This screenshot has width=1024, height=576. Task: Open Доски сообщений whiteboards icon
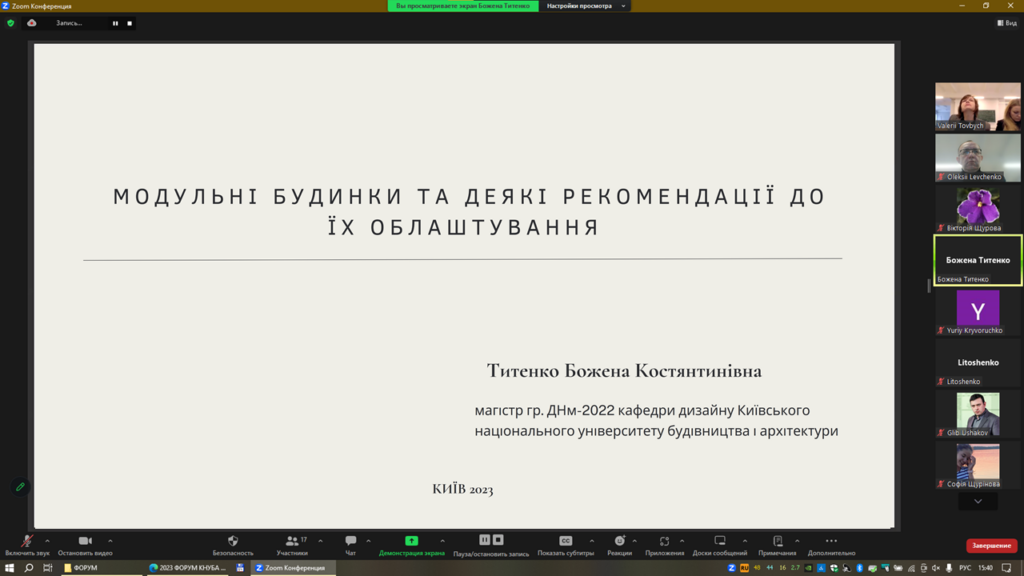(x=720, y=541)
